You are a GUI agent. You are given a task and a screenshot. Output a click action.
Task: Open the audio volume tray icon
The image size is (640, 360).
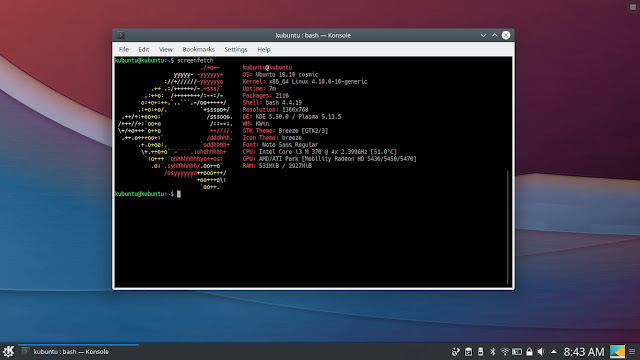541,351
